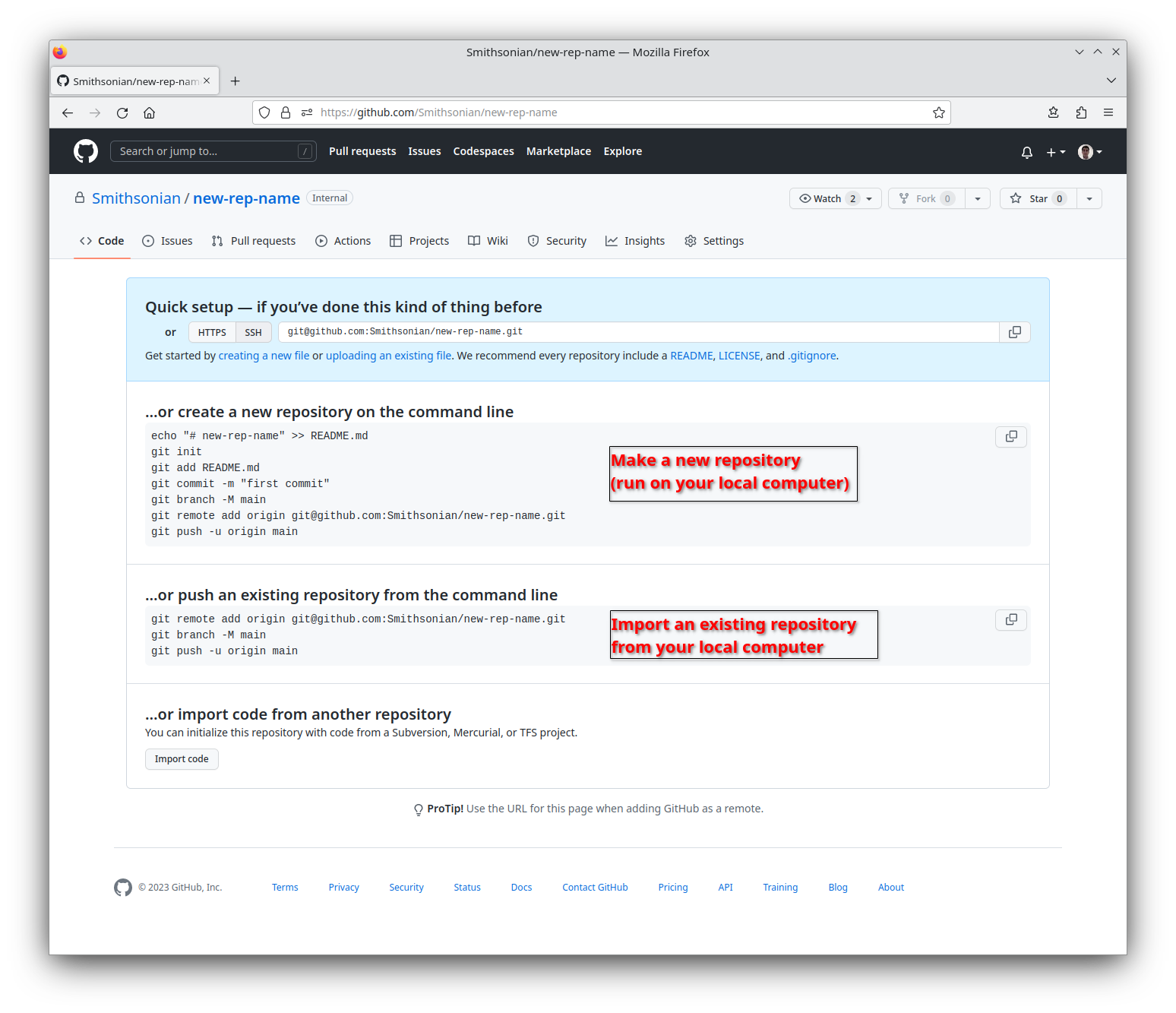Viewport: 1176px width, 1013px height.
Task: Expand the Star lists dropdown
Action: (1089, 199)
